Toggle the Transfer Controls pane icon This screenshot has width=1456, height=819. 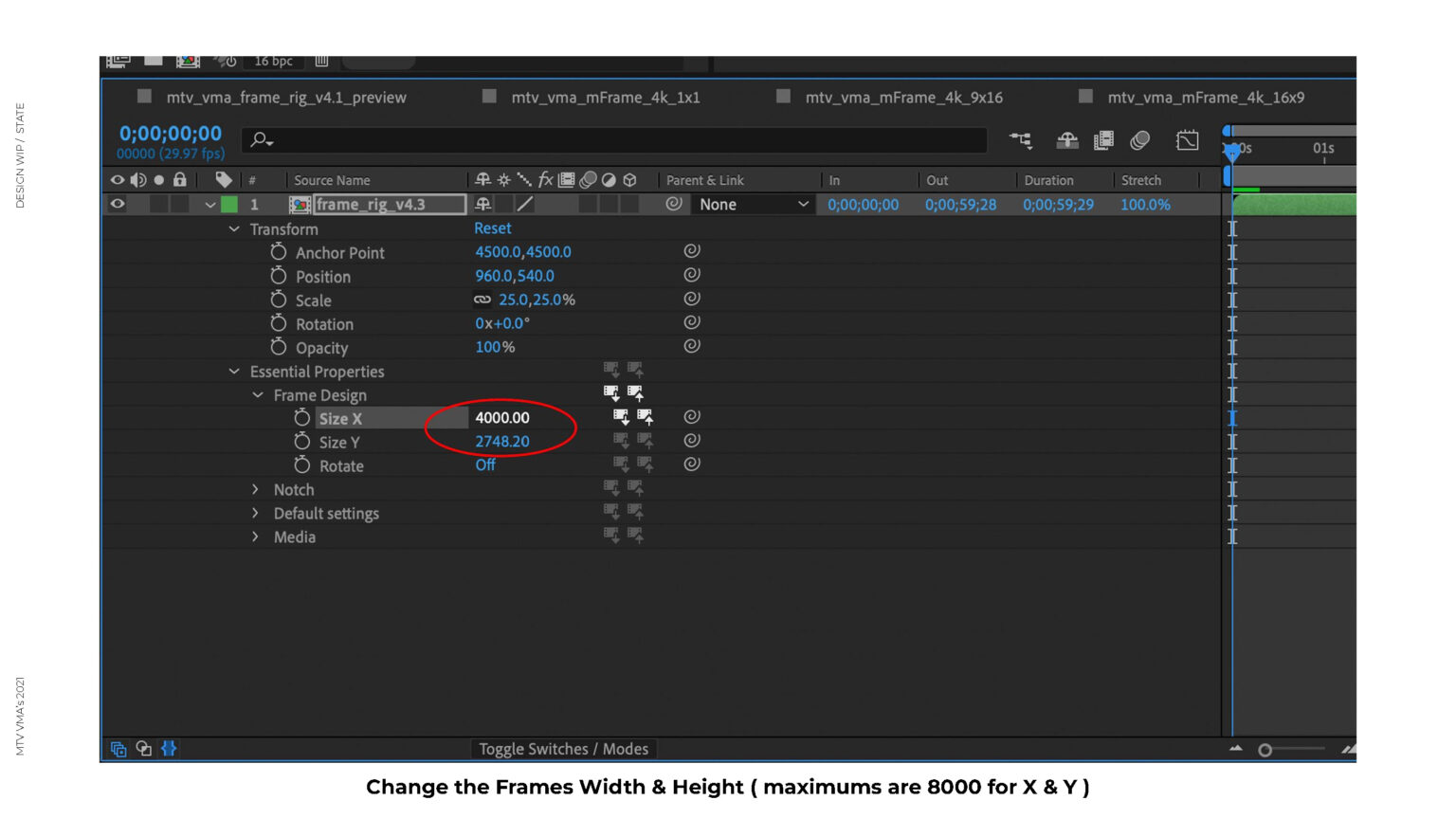[144, 749]
